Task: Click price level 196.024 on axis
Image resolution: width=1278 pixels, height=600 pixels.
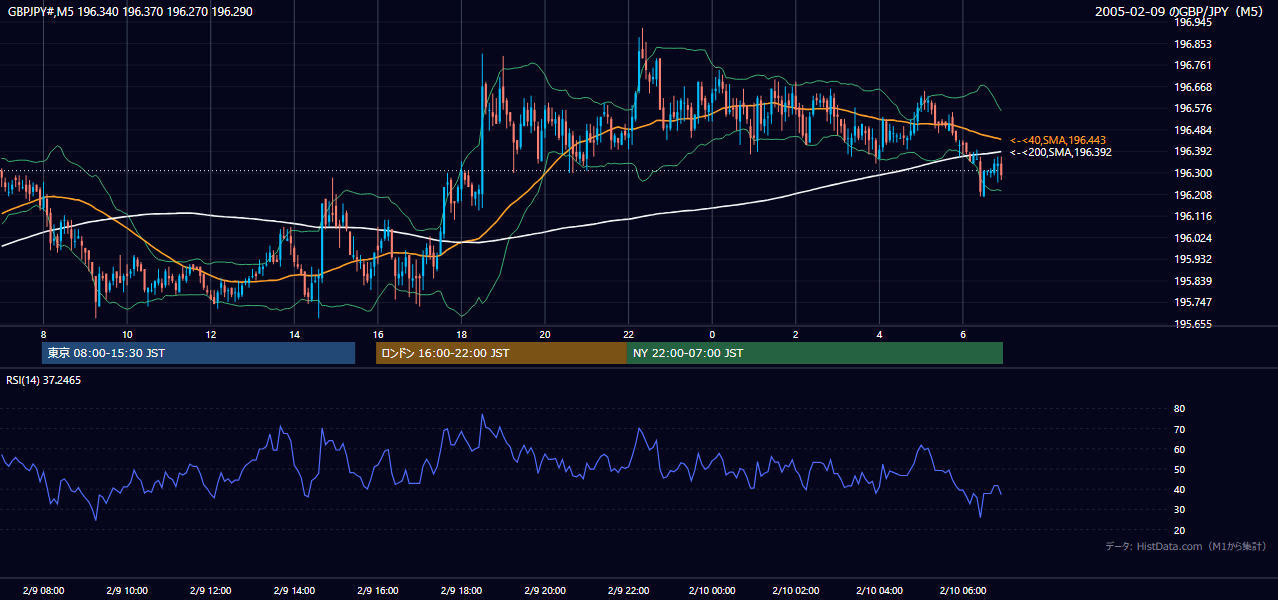Action: tap(1192, 238)
